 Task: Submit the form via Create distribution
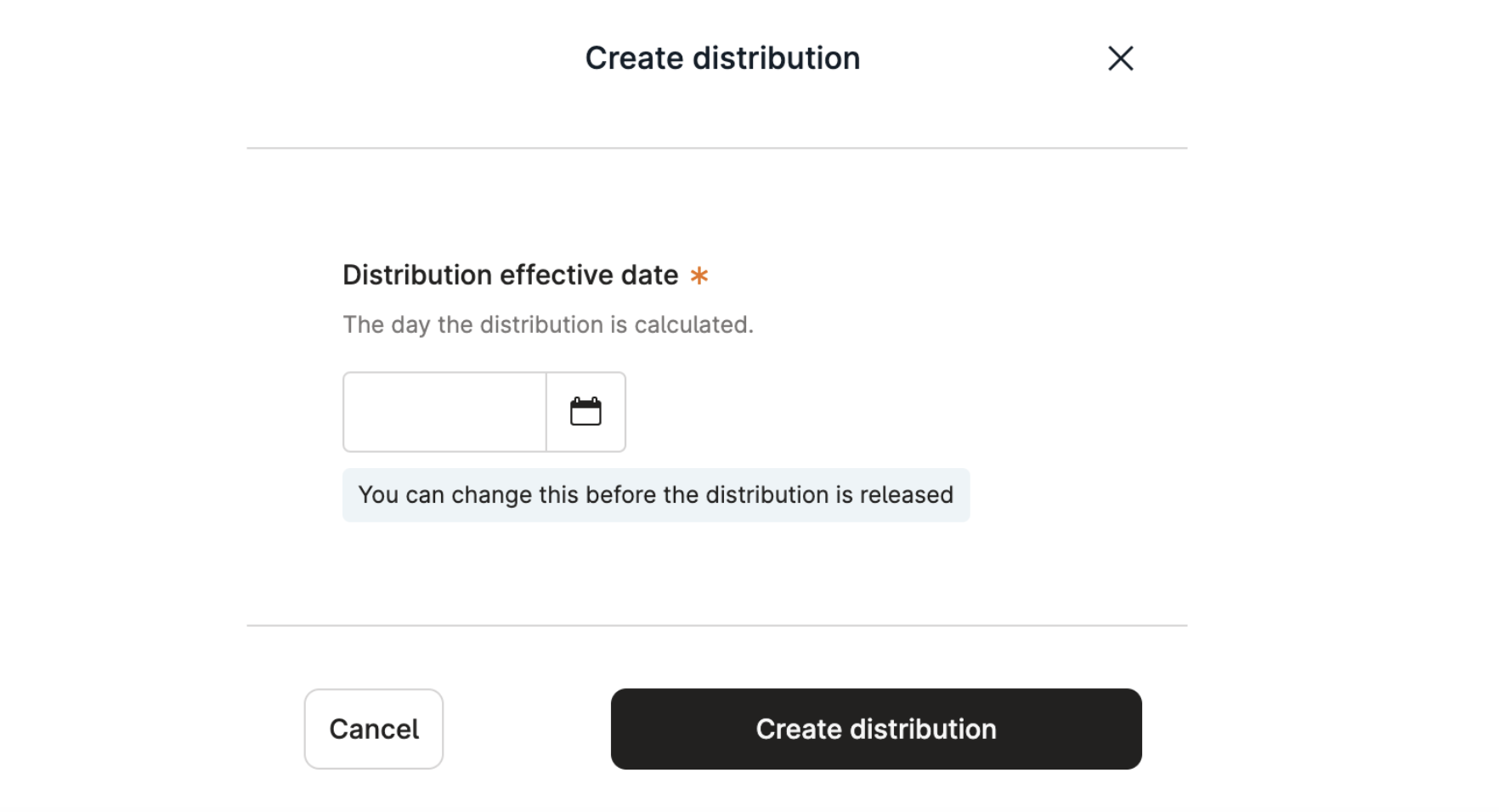pyautogui.click(x=875, y=729)
